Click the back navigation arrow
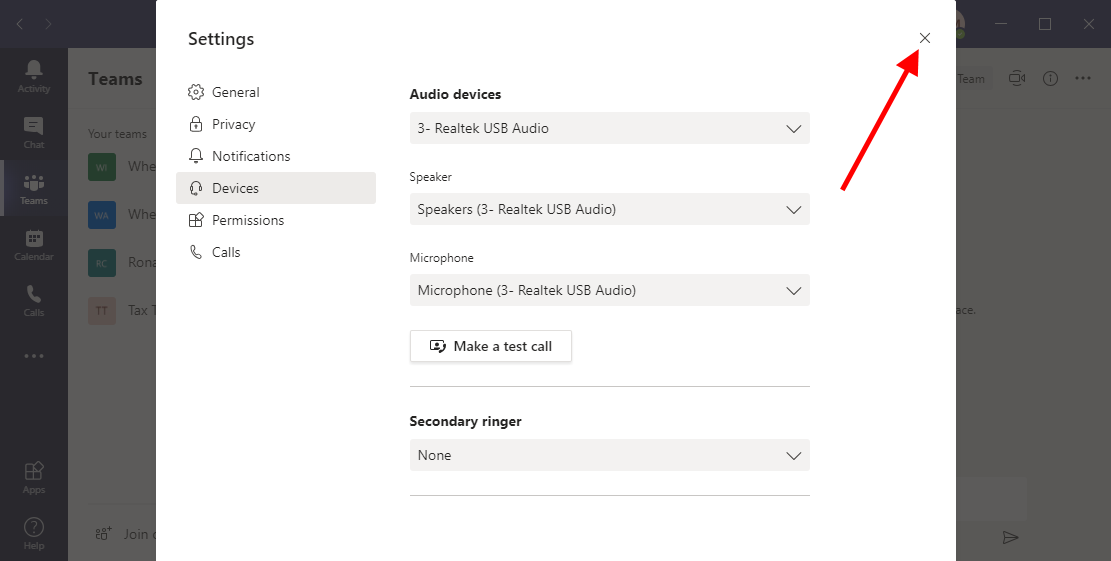The image size is (1111, 561). pyautogui.click(x=20, y=24)
